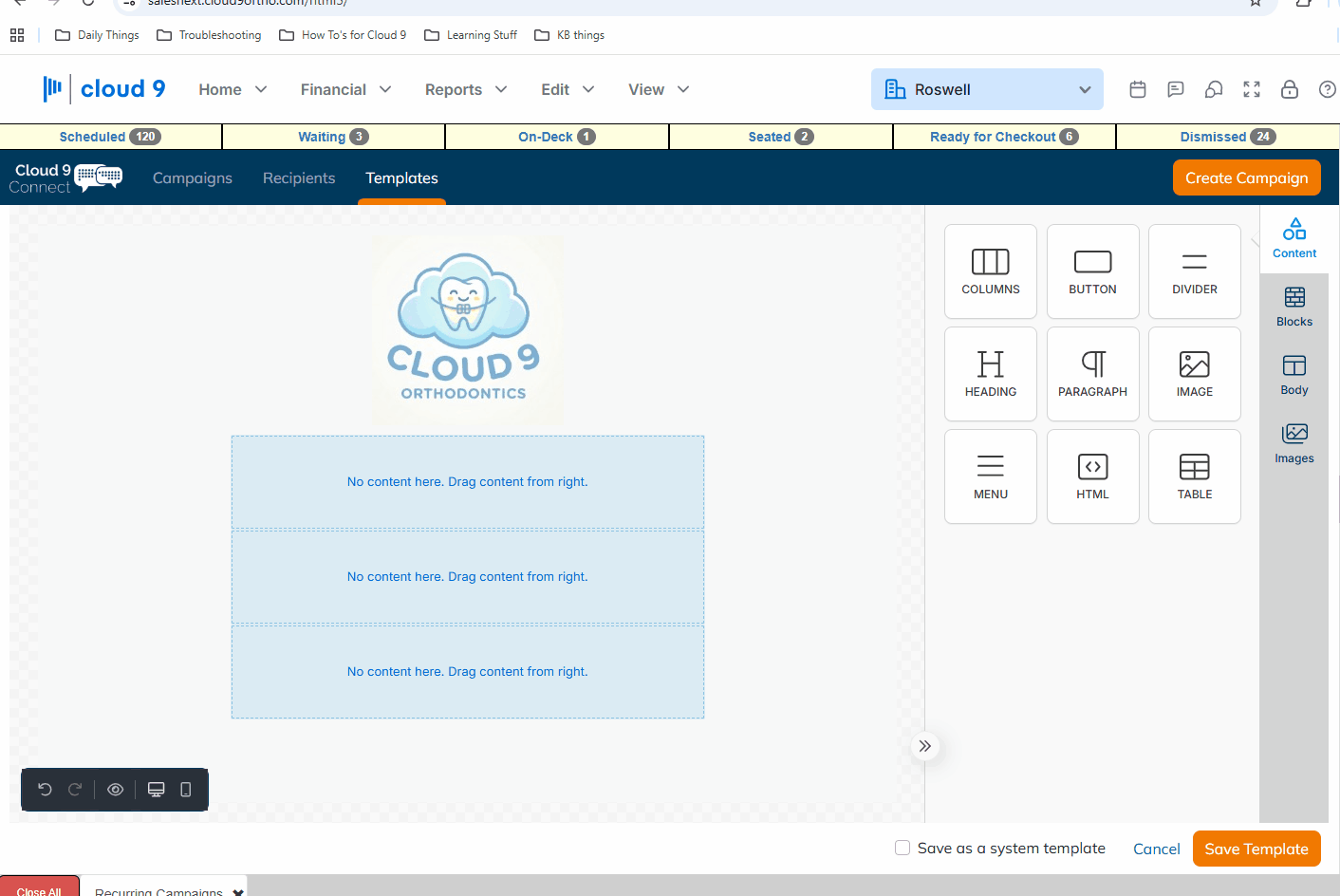Expand the Financial menu
The width and height of the screenshot is (1340, 896).
[345, 89]
